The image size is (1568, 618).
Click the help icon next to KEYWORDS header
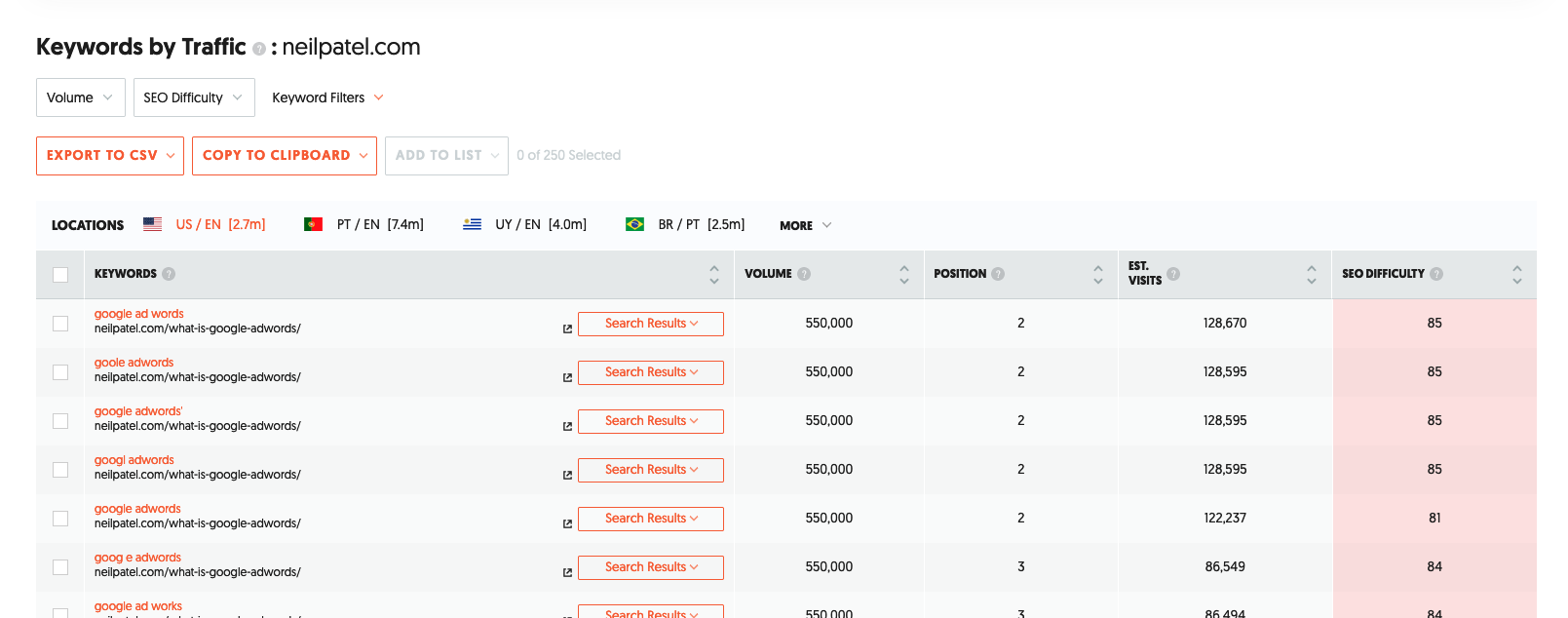[x=169, y=274]
